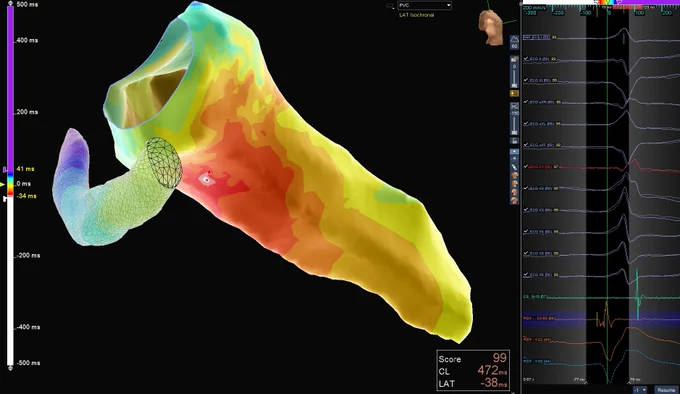Image resolution: width=680 pixels, height=394 pixels.
Task: Toggle the padlock lock icon
Action: pyautogui.click(x=514, y=141)
